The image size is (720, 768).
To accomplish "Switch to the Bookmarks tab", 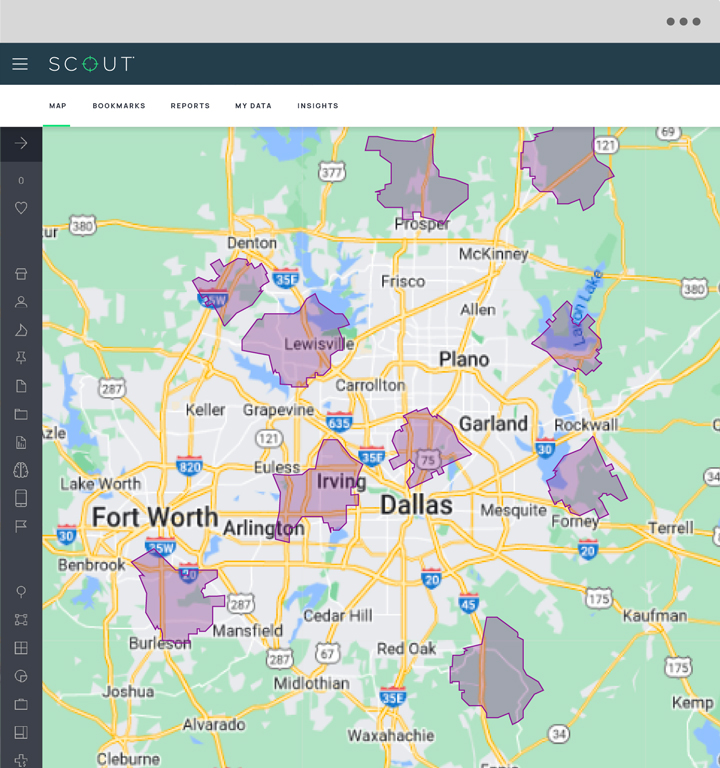I will coord(119,106).
